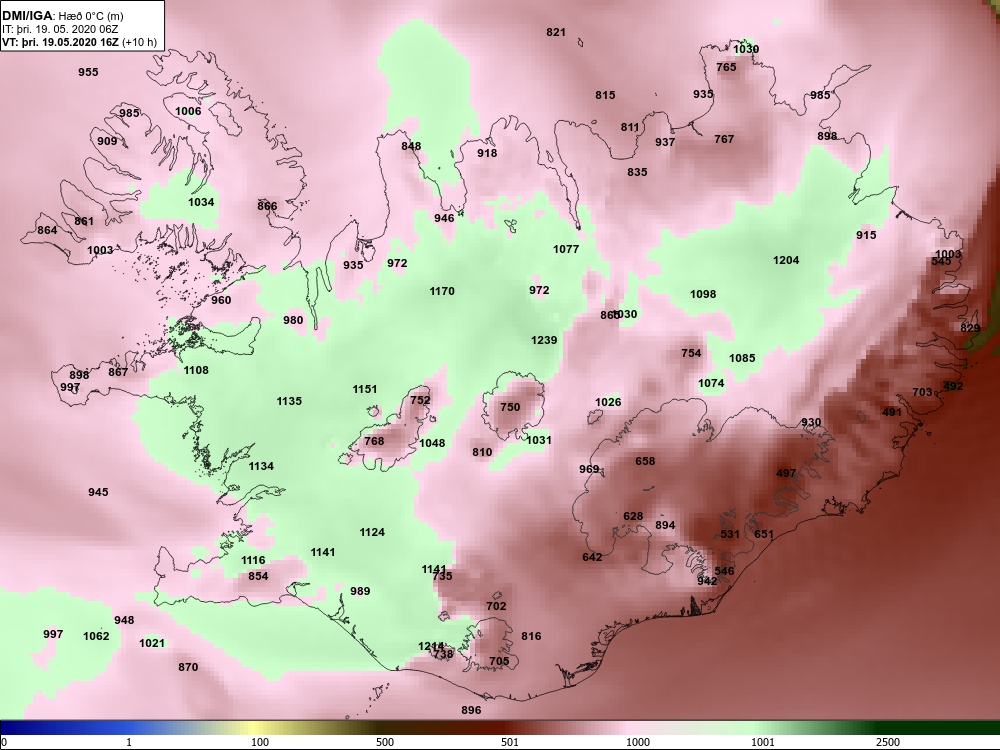The width and height of the screenshot is (1000, 750).
Task: Click the 1204 value in the northeast
Action: click(x=786, y=260)
